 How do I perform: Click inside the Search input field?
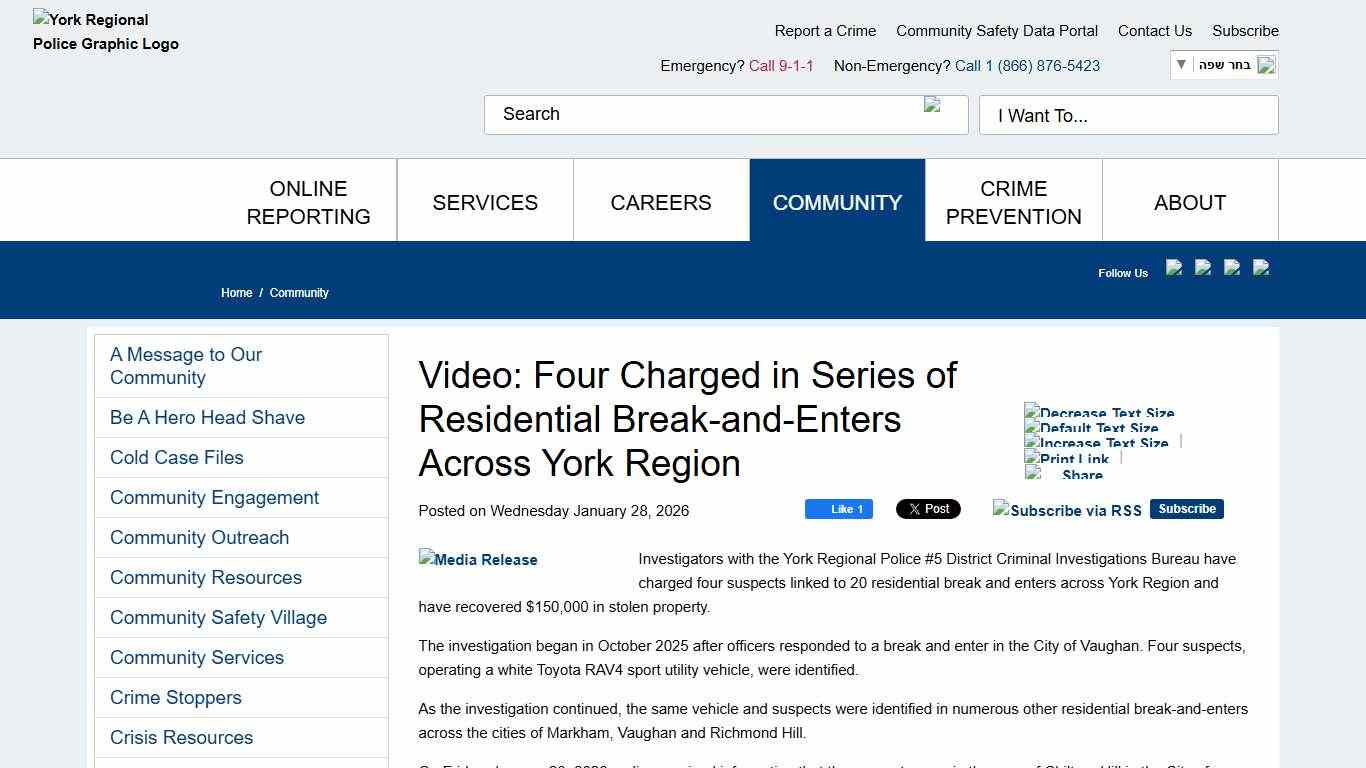[x=700, y=114]
